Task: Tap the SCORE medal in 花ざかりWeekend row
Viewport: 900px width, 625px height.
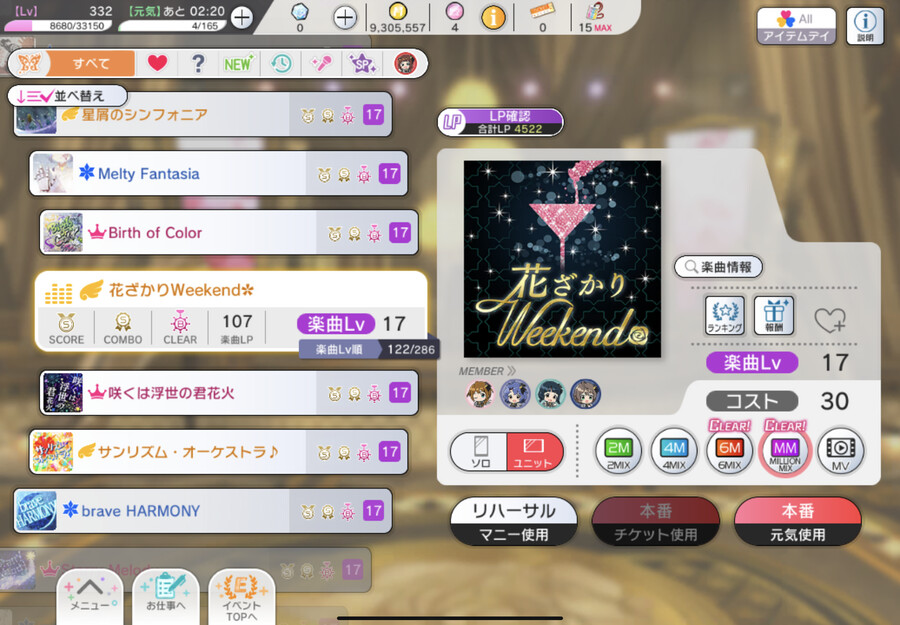Action: (x=66, y=328)
